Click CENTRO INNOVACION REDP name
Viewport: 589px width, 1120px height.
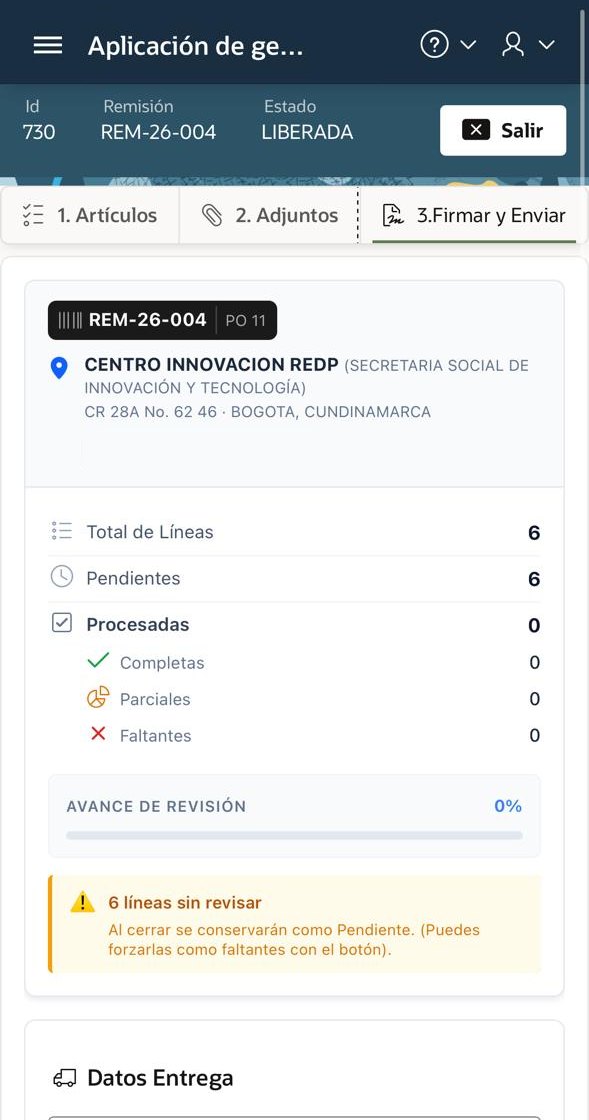[211, 364]
